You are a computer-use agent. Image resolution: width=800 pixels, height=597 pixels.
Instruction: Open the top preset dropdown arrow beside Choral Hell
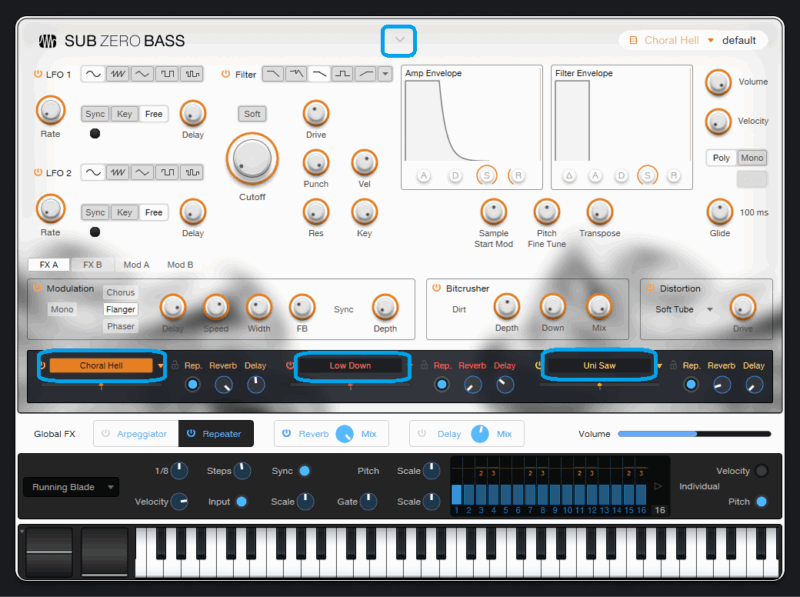[711, 40]
